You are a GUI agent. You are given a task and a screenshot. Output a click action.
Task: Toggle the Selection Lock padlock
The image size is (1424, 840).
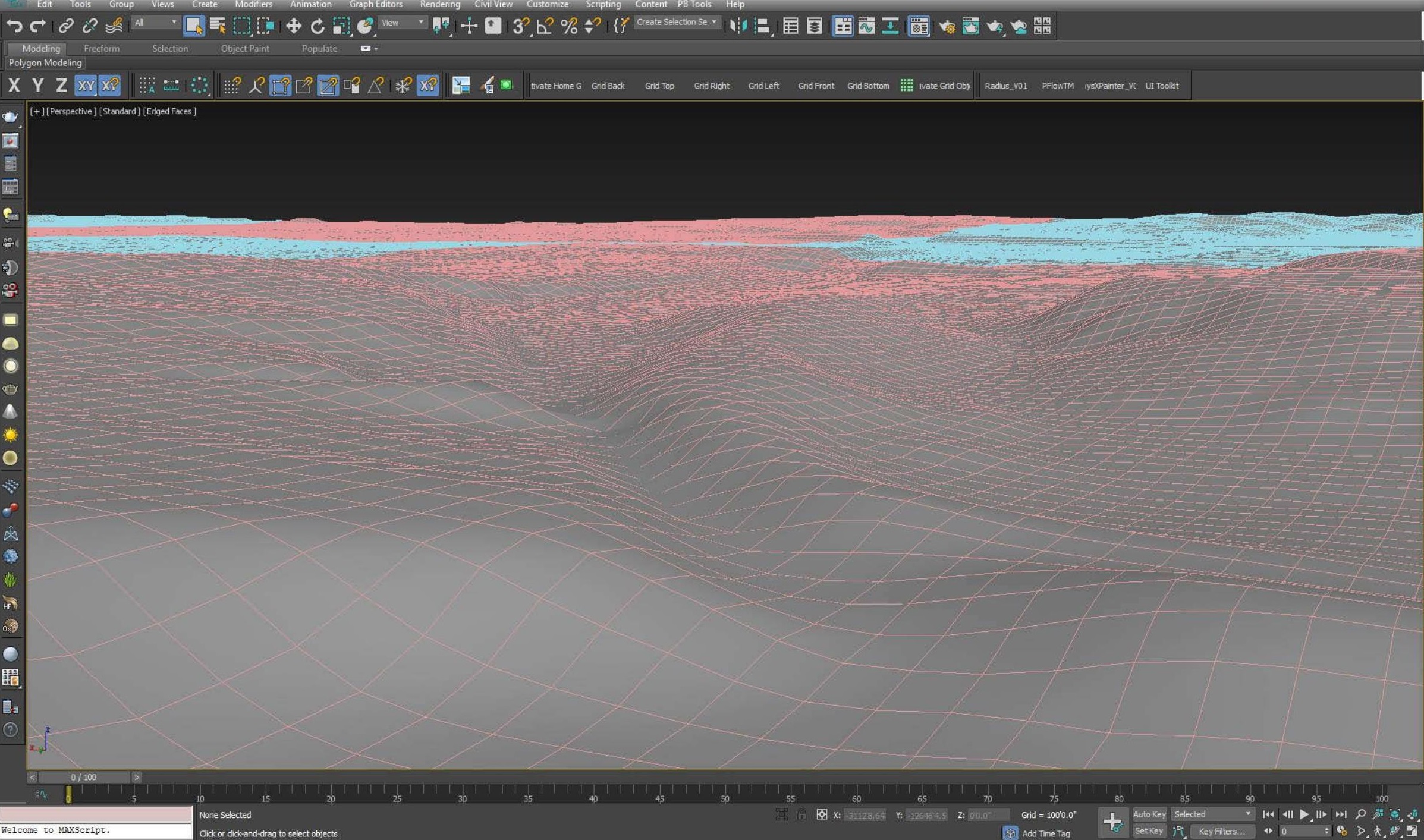tap(801, 814)
